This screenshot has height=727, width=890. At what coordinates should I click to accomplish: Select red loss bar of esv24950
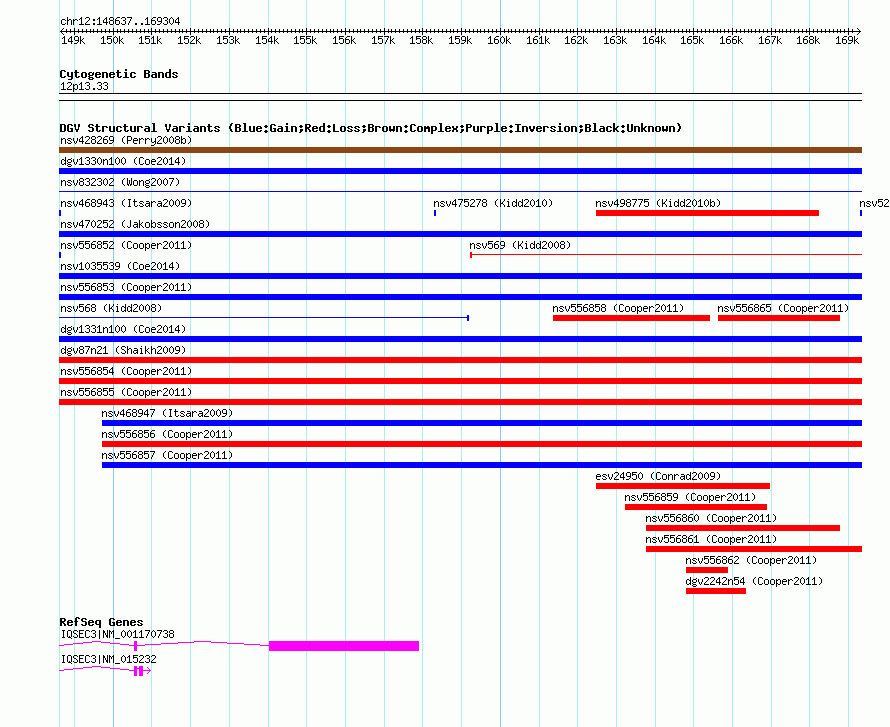pyautogui.click(x=683, y=486)
